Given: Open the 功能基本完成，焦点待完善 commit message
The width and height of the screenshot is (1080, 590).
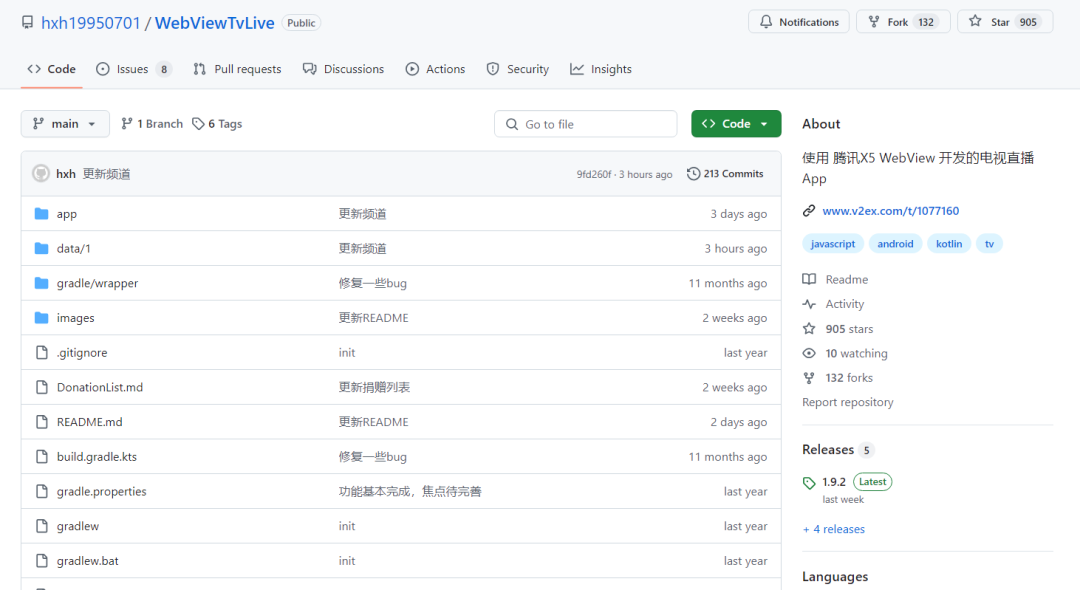Looking at the screenshot, I should (410, 492).
